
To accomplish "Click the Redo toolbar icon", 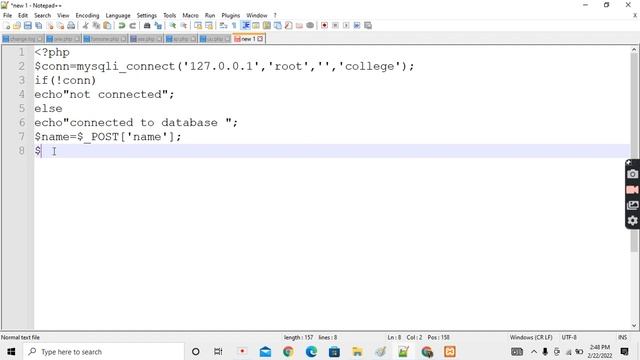I will click(x=133, y=26).
